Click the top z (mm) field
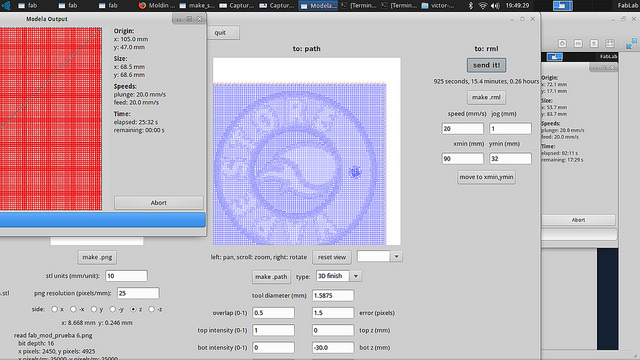The image size is (640, 360). 333,330
